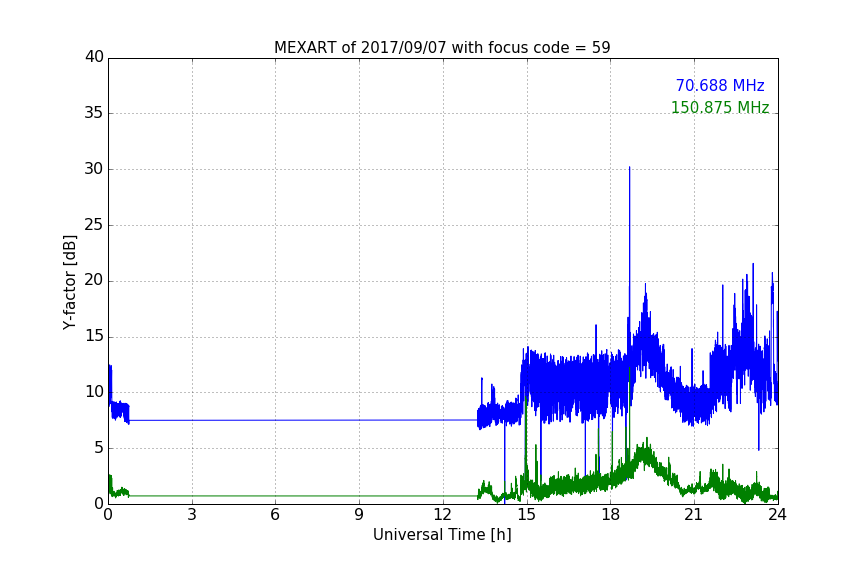This screenshot has width=864, height=576.
Task: Click the y-axis tick label 30
Action: click(94, 169)
